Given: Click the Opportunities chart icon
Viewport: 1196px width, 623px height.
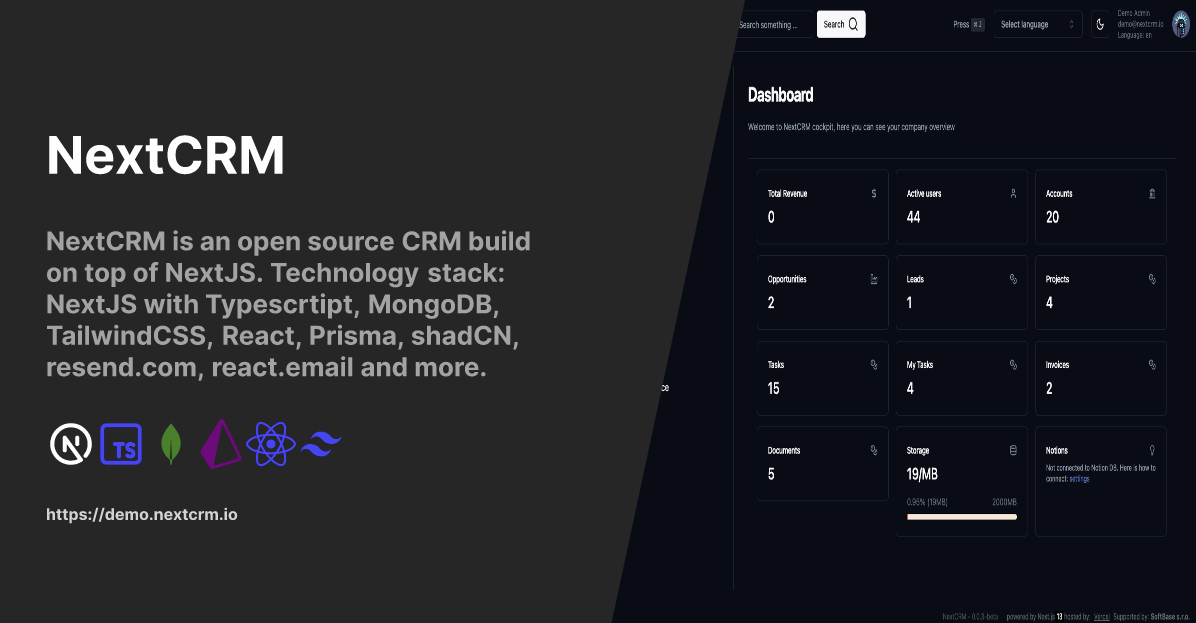Looking at the screenshot, I should (x=874, y=279).
